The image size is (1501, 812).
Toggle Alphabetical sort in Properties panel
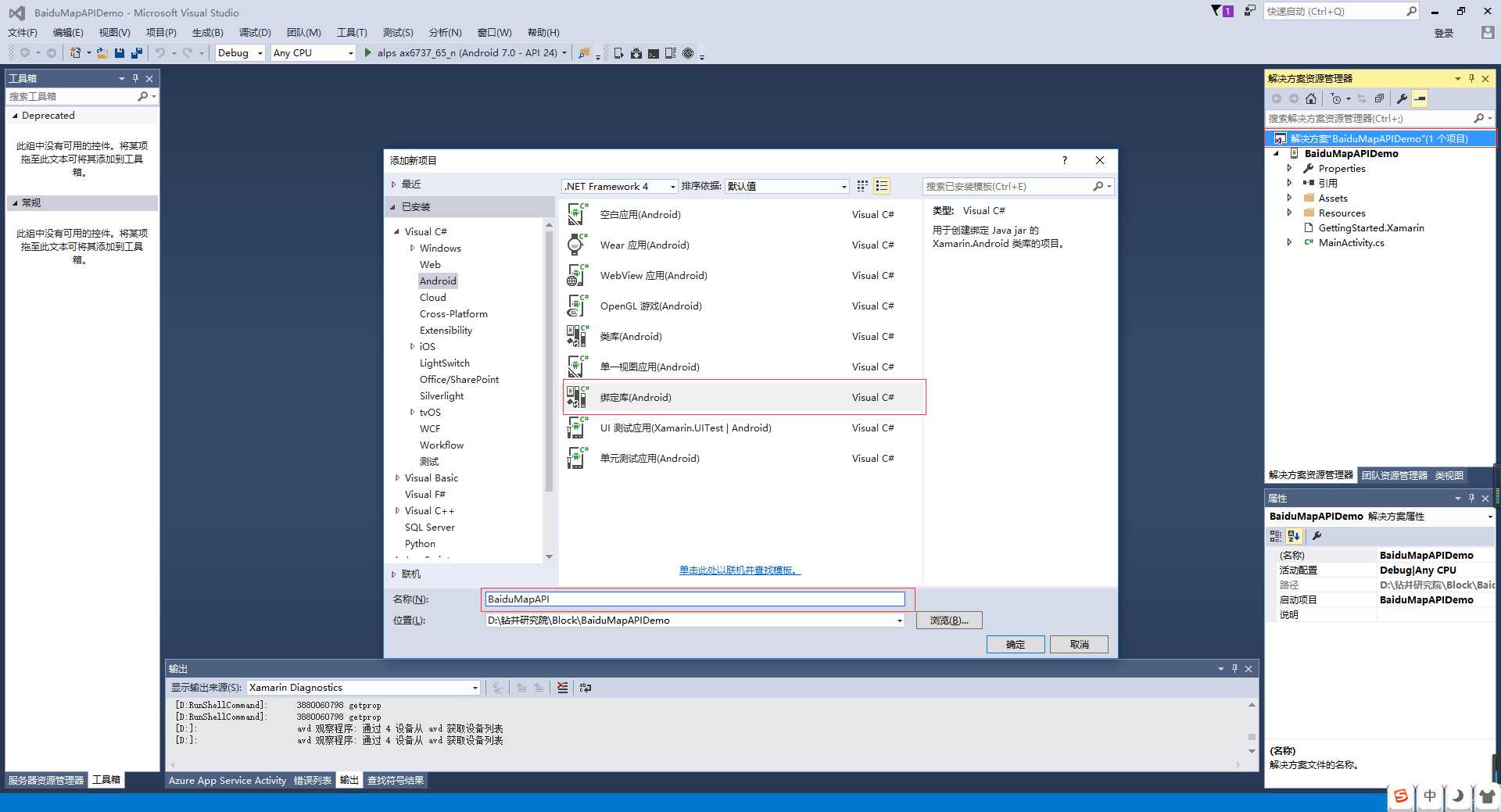(x=1294, y=536)
